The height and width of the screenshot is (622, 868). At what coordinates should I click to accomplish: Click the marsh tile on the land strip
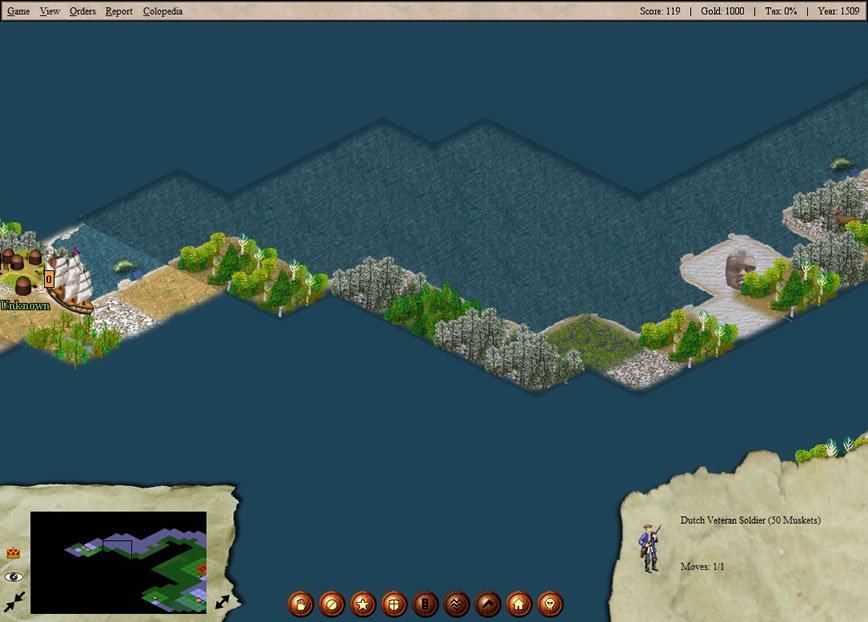[x=590, y=339]
